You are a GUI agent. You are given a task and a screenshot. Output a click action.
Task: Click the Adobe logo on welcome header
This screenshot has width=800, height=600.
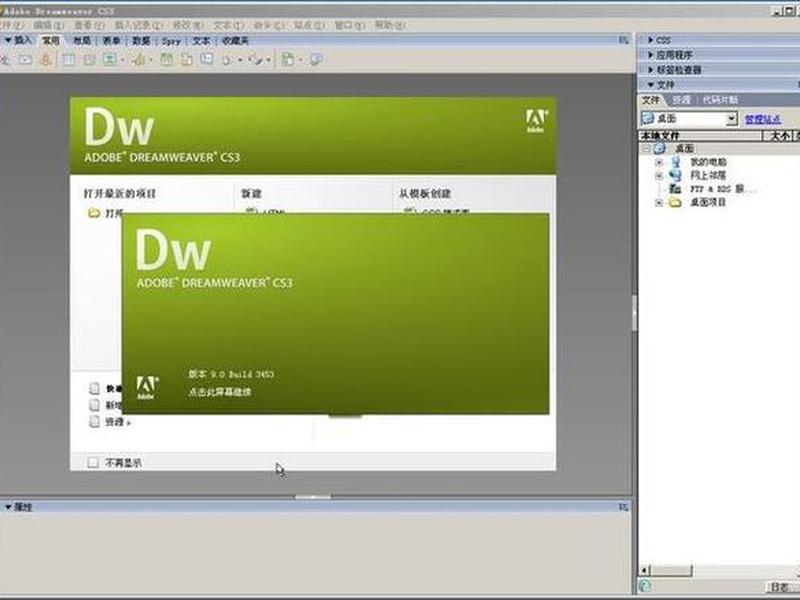(536, 121)
